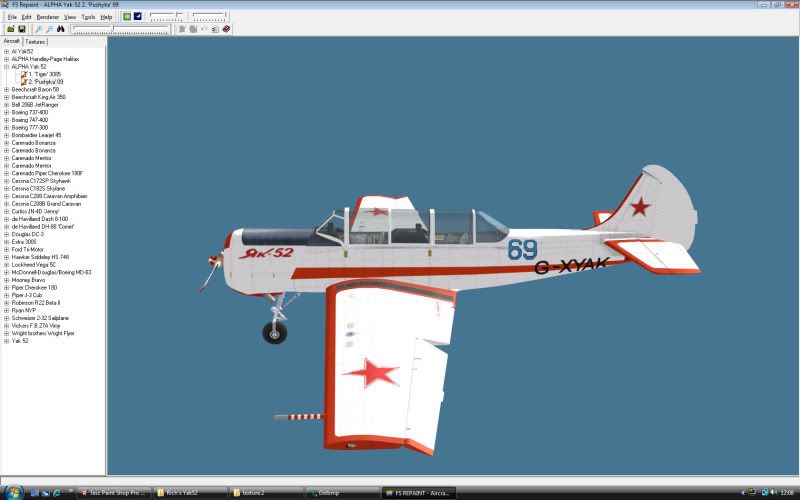Click the icon beside 2. 'Pushyka' 09 livery

click(x=23, y=82)
